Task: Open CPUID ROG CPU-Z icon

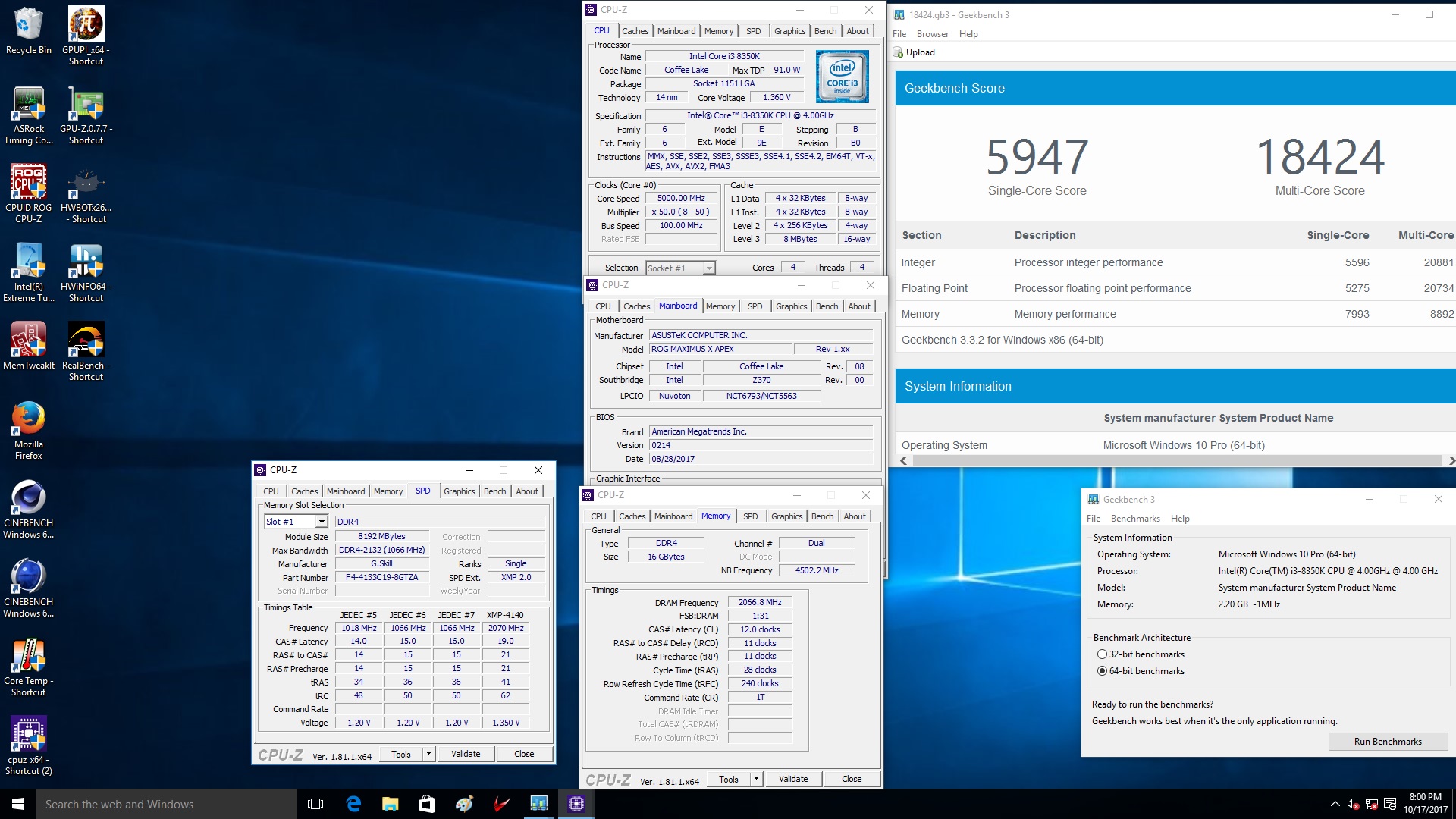Action: pyautogui.click(x=28, y=194)
